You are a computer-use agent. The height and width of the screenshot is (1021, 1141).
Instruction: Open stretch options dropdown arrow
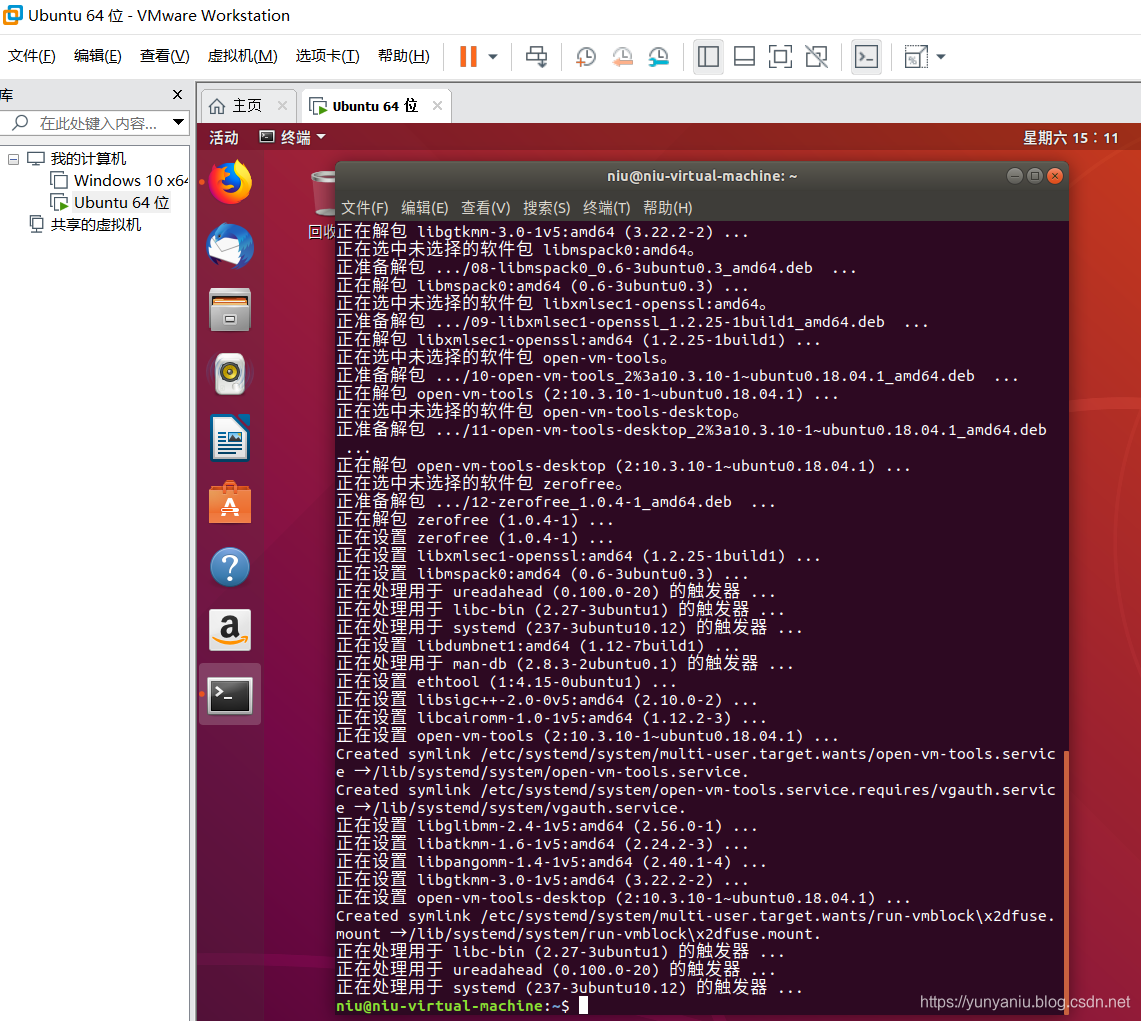pos(941,57)
